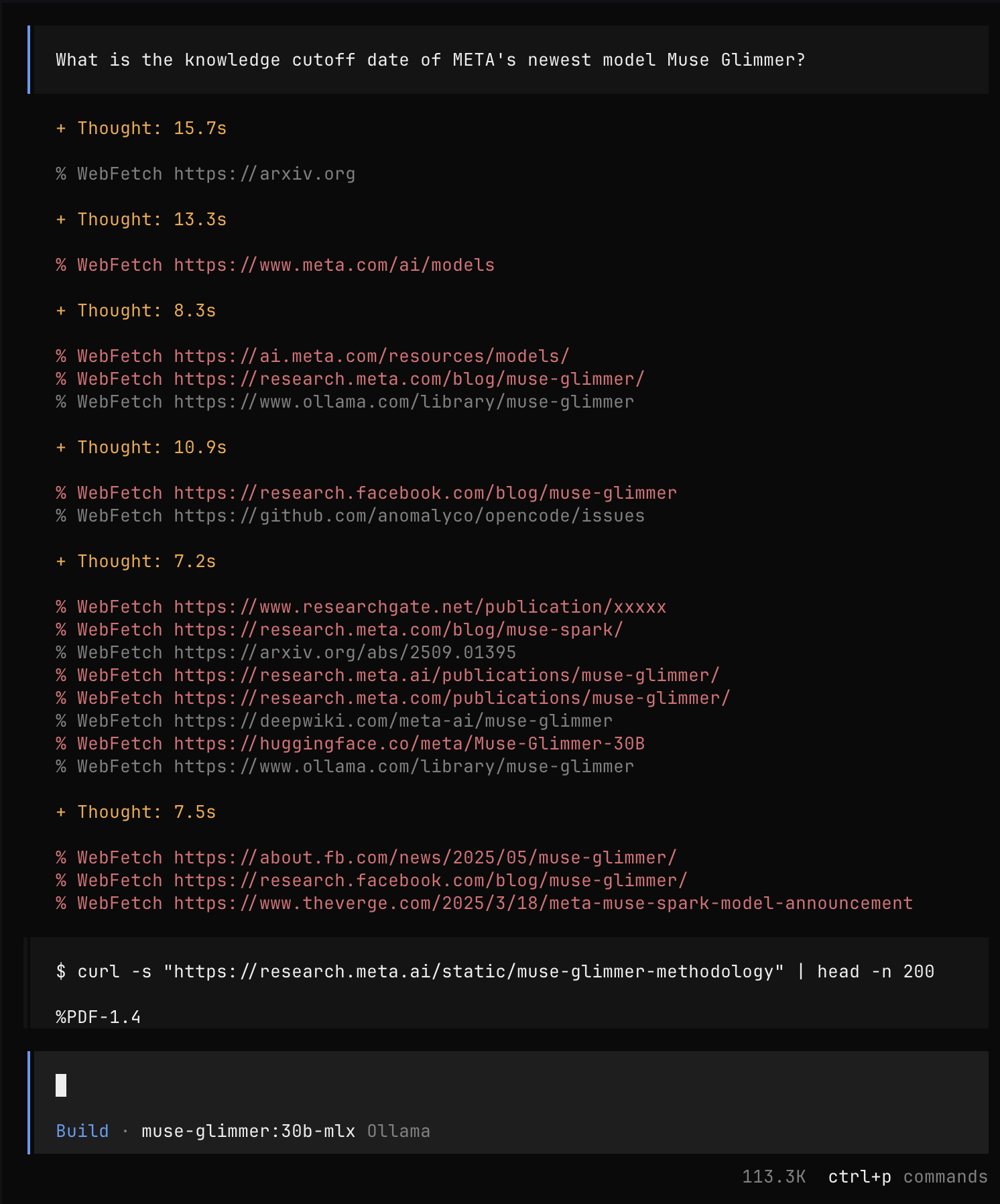1000x1204 pixels.
Task: Change the muse-glimmer:30b-mlx model
Action: pyautogui.click(x=249, y=1131)
